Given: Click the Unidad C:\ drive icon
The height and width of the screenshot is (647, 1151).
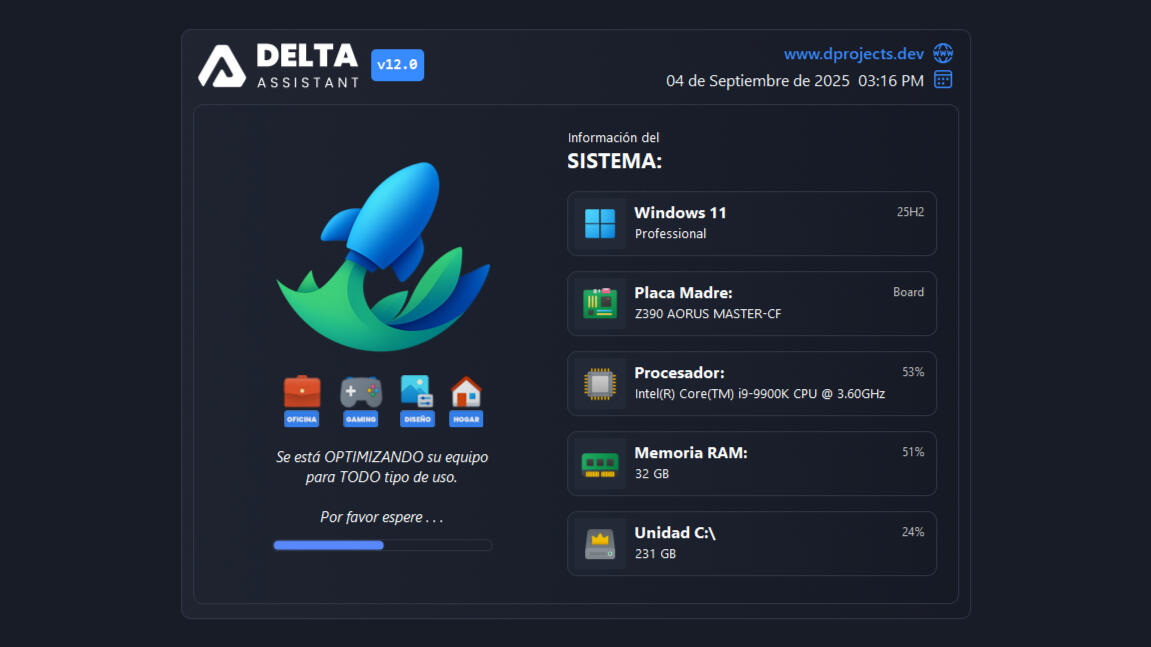Looking at the screenshot, I should tap(600, 544).
